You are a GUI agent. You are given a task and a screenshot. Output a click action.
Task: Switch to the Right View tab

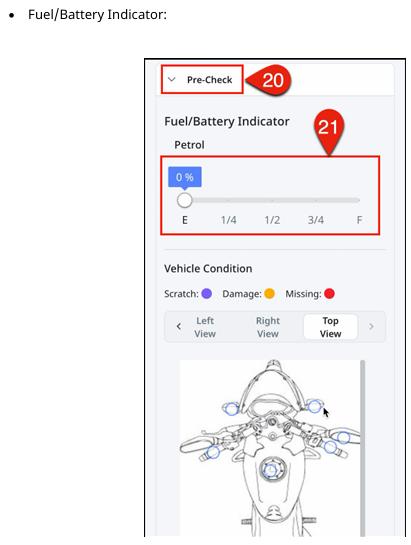[268, 327]
